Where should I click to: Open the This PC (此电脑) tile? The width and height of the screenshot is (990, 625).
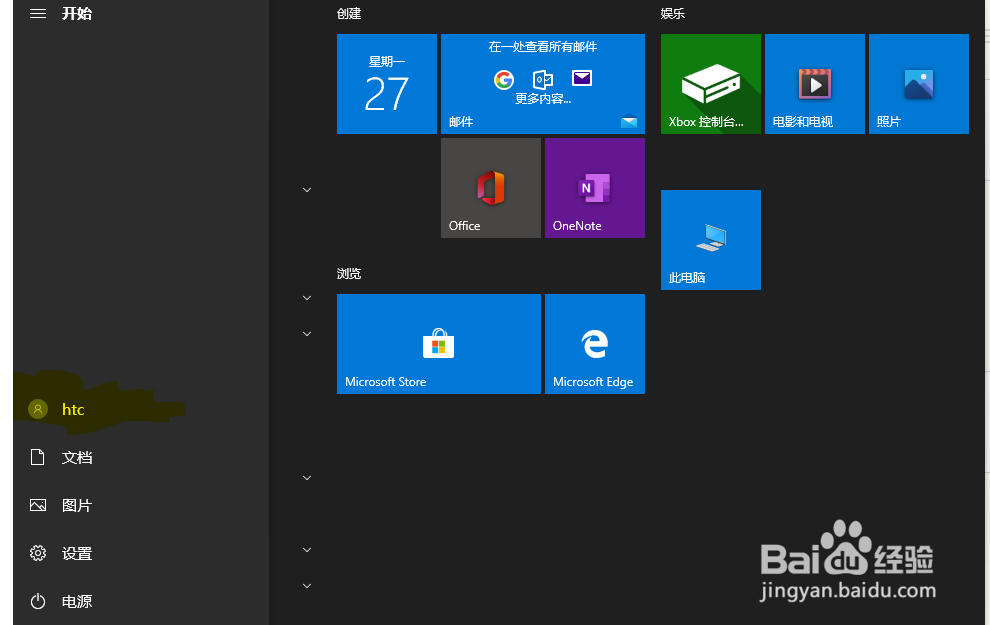coord(710,240)
